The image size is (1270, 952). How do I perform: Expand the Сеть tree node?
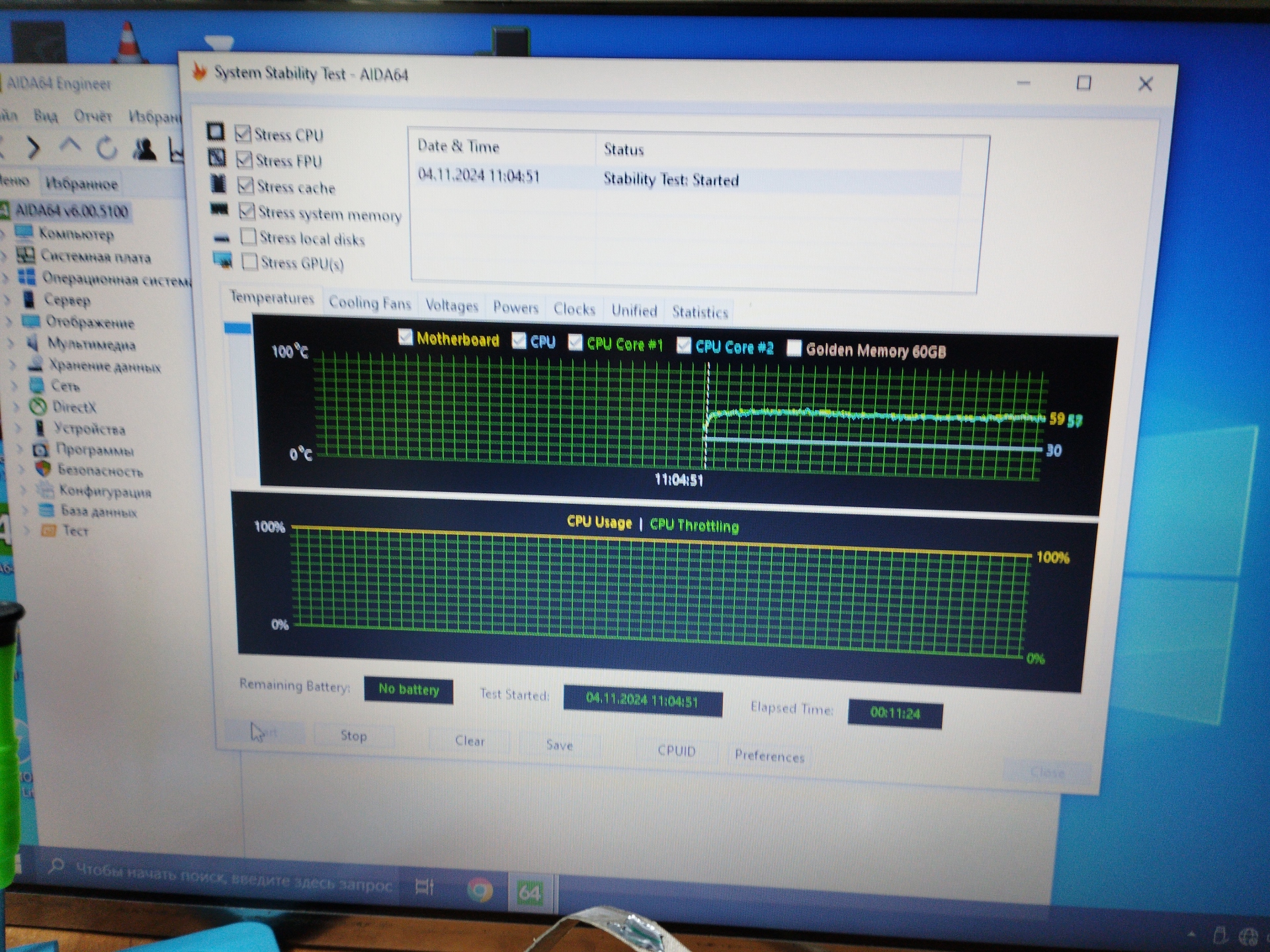(x=15, y=385)
